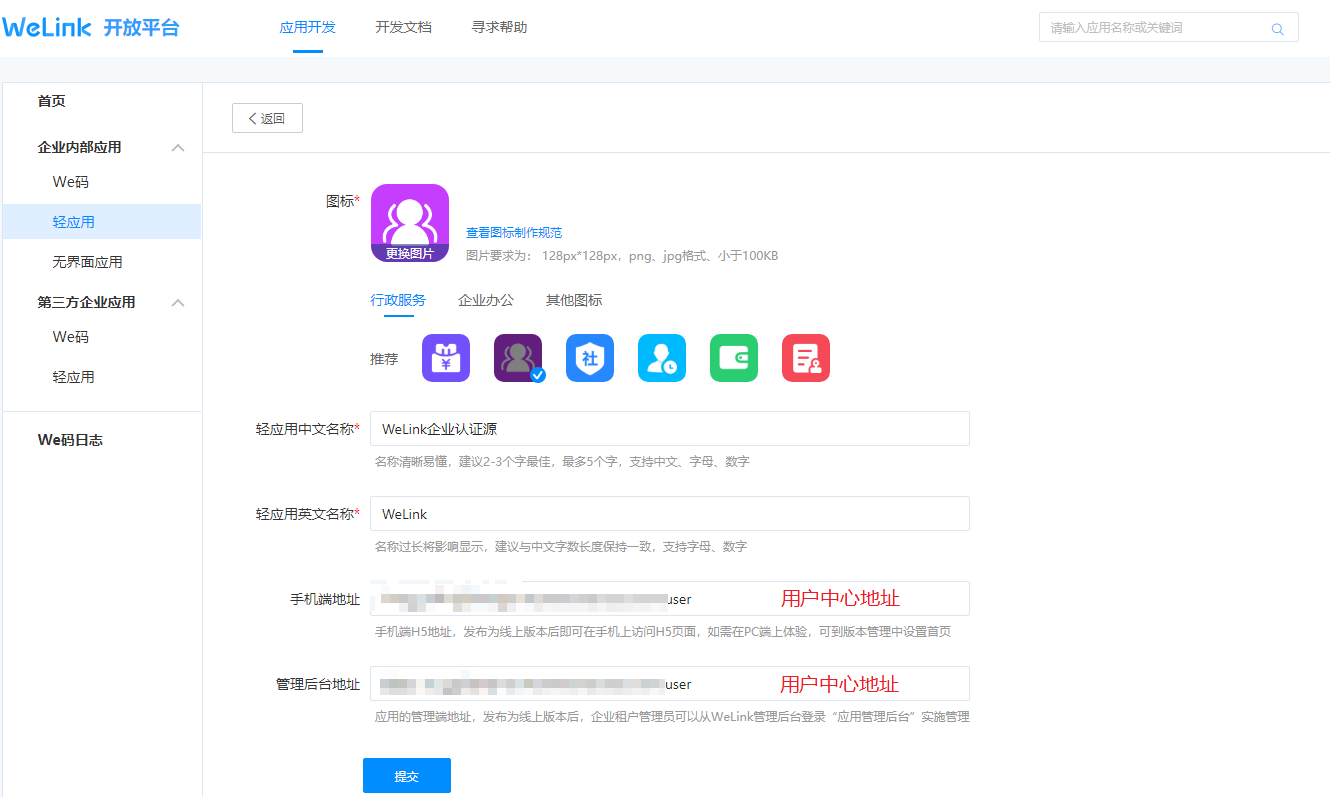Switch to the 行政服务 icon tab
1330x797 pixels.
398,300
